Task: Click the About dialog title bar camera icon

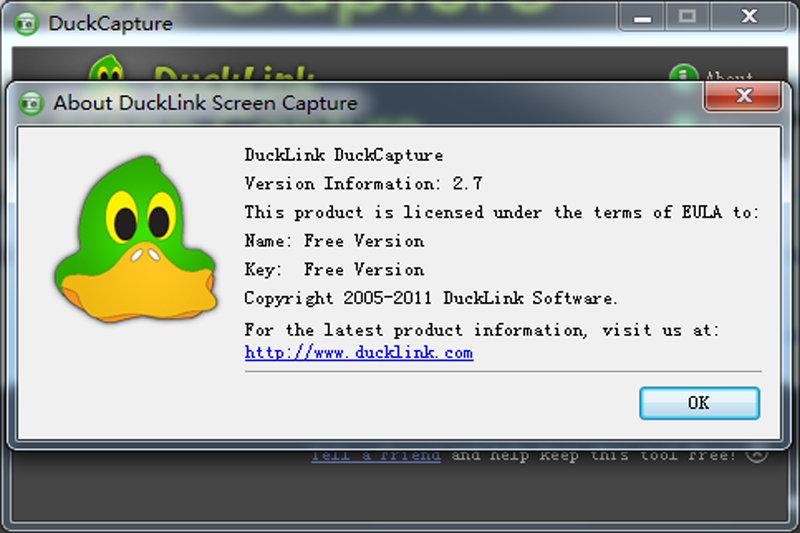Action: [32, 103]
